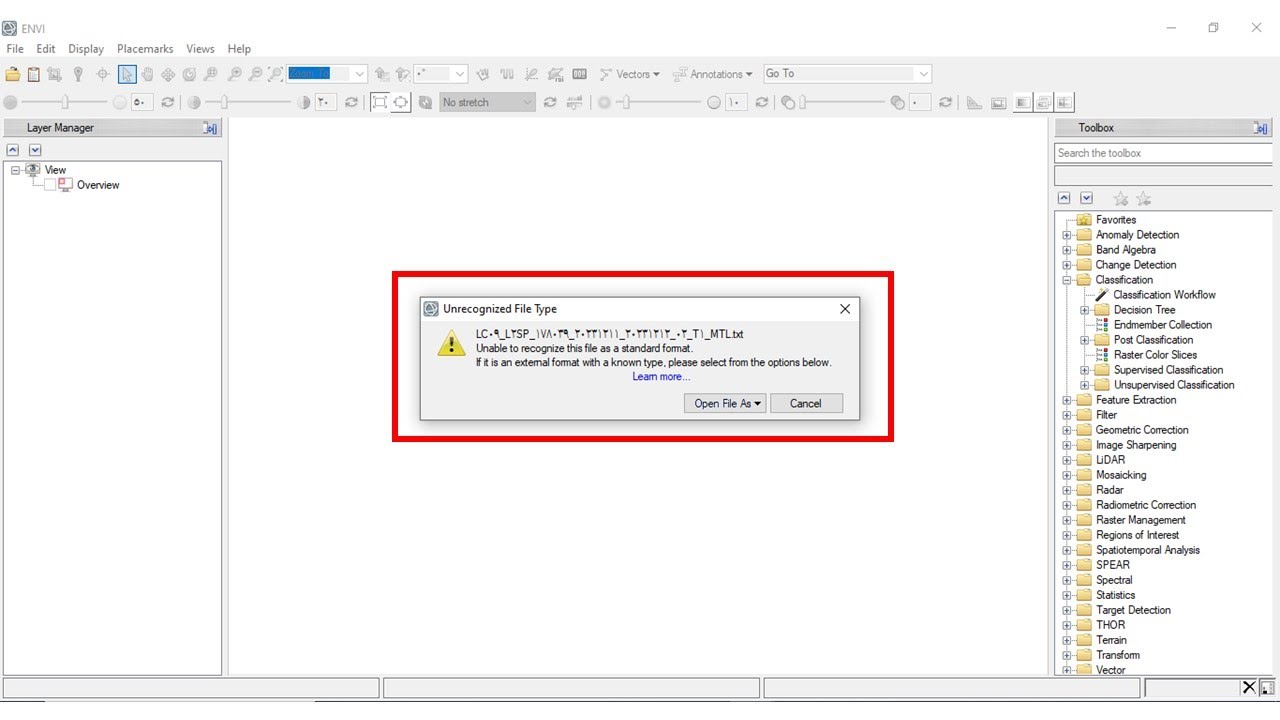Open the Mensuration ruler tool

974,102
